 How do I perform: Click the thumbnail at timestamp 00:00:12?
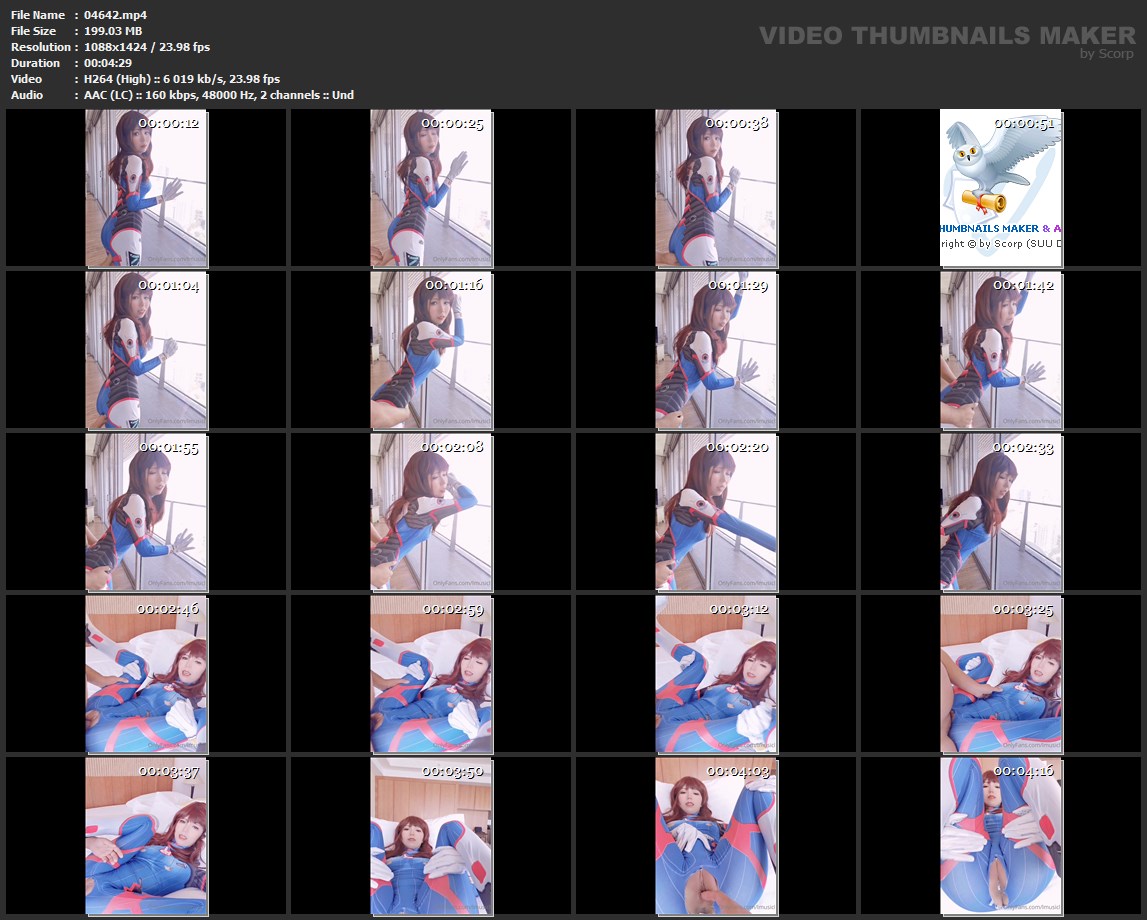(x=146, y=188)
